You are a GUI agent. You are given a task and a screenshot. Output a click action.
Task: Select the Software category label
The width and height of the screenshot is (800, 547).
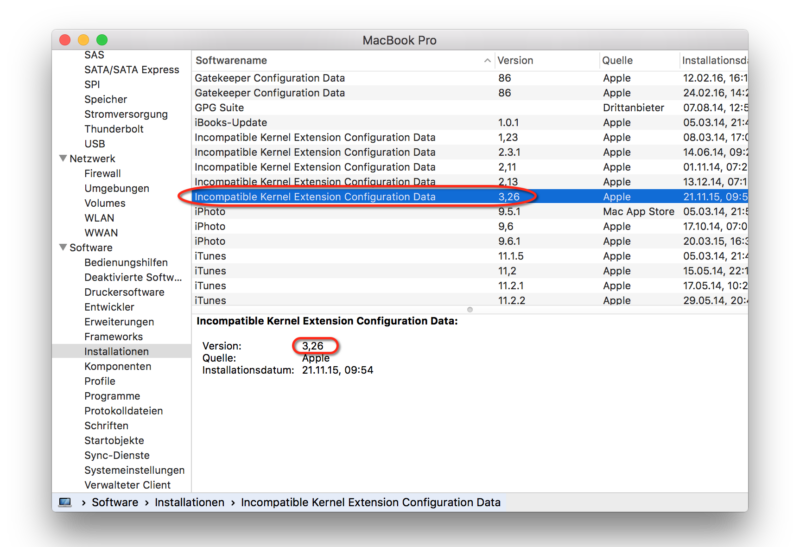point(91,247)
